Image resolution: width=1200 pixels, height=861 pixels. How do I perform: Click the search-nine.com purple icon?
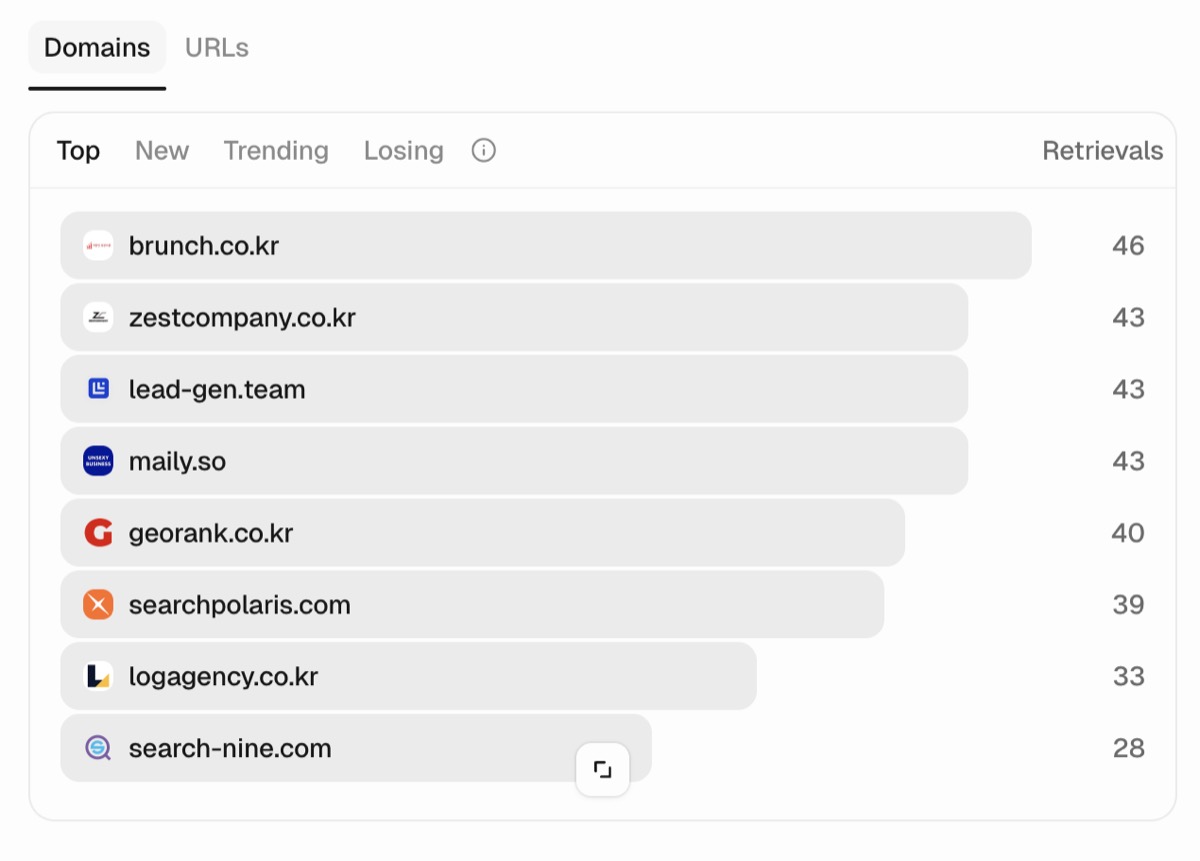click(98, 748)
